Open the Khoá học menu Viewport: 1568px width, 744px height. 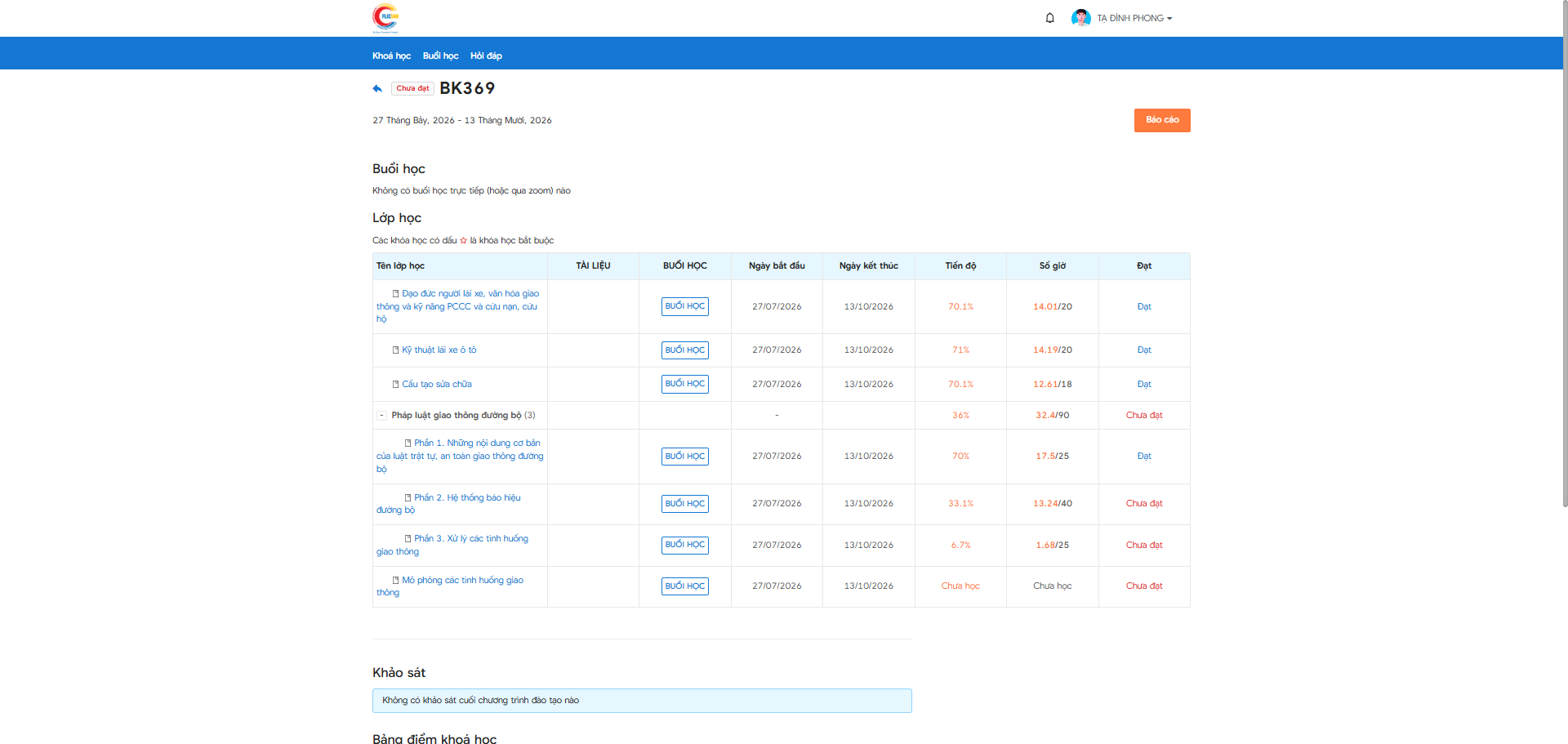pyautogui.click(x=391, y=56)
